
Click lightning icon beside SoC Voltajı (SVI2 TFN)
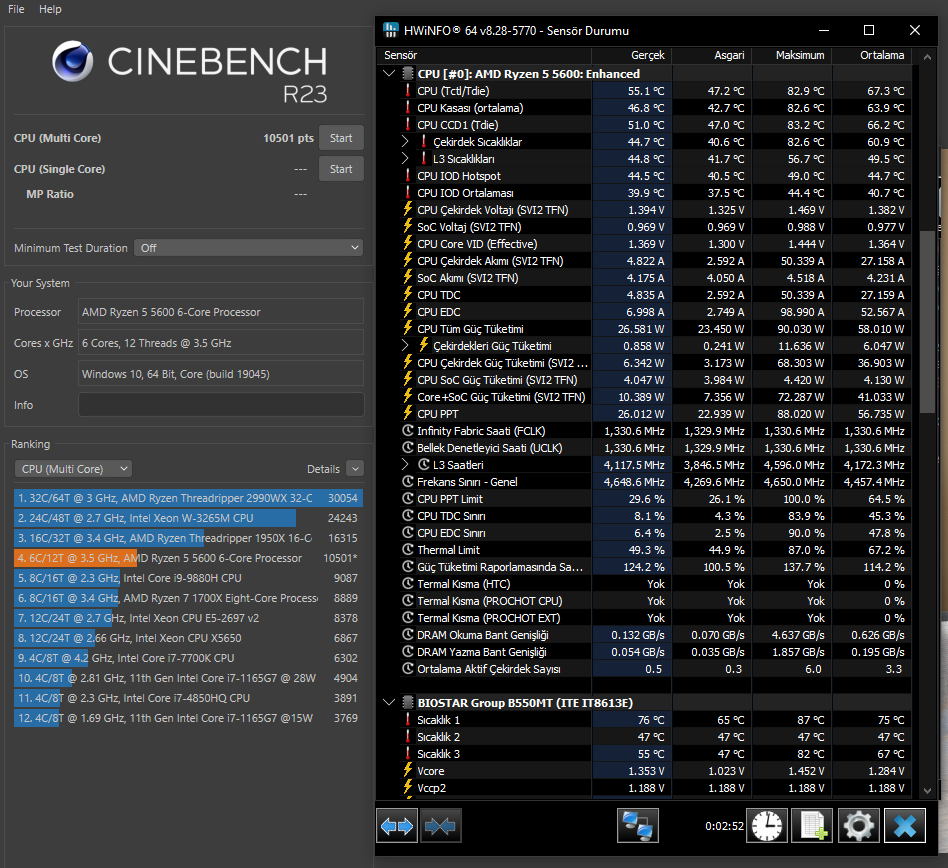click(408, 227)
